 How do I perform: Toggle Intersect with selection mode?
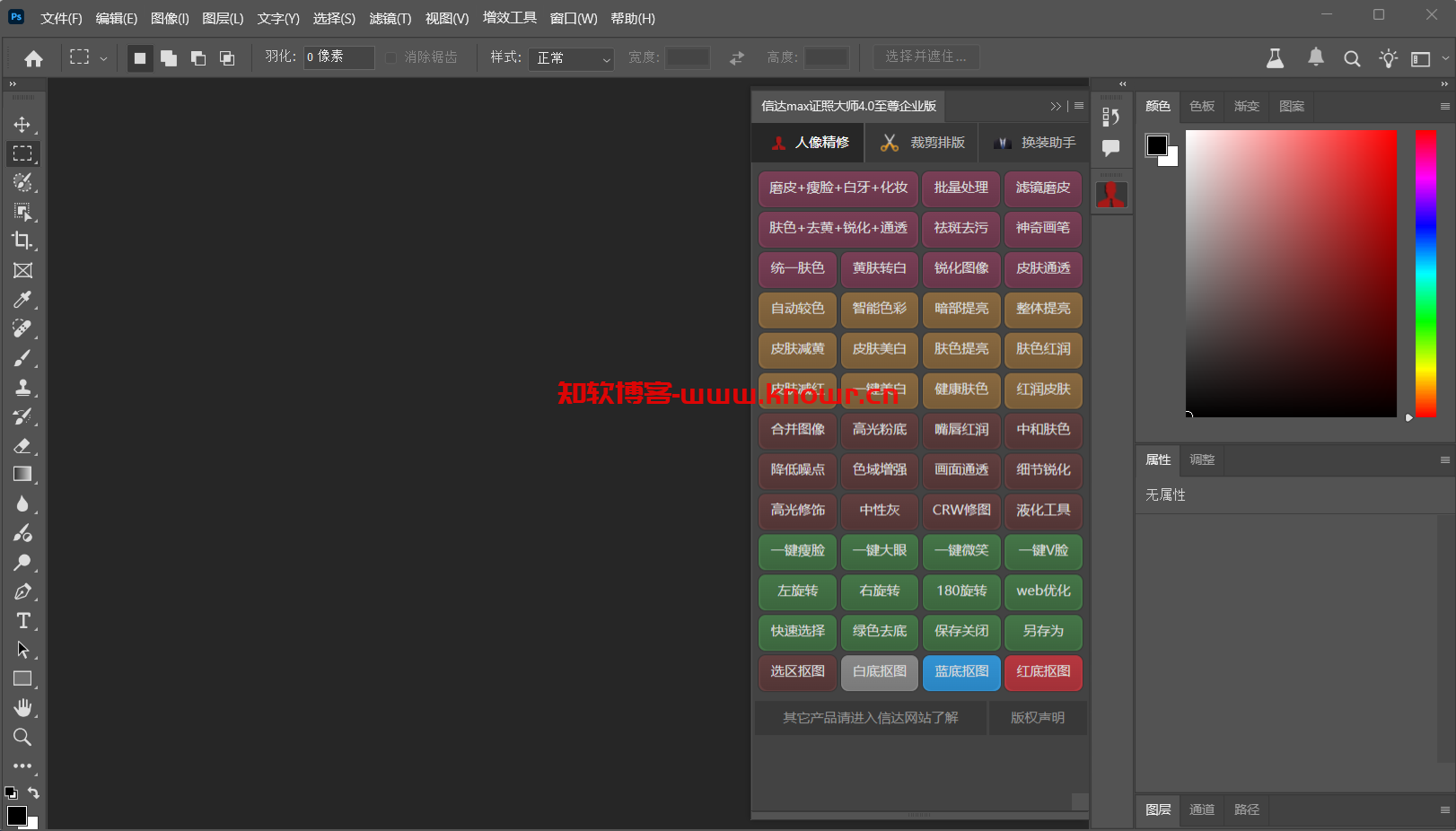(x=227, y=58)
